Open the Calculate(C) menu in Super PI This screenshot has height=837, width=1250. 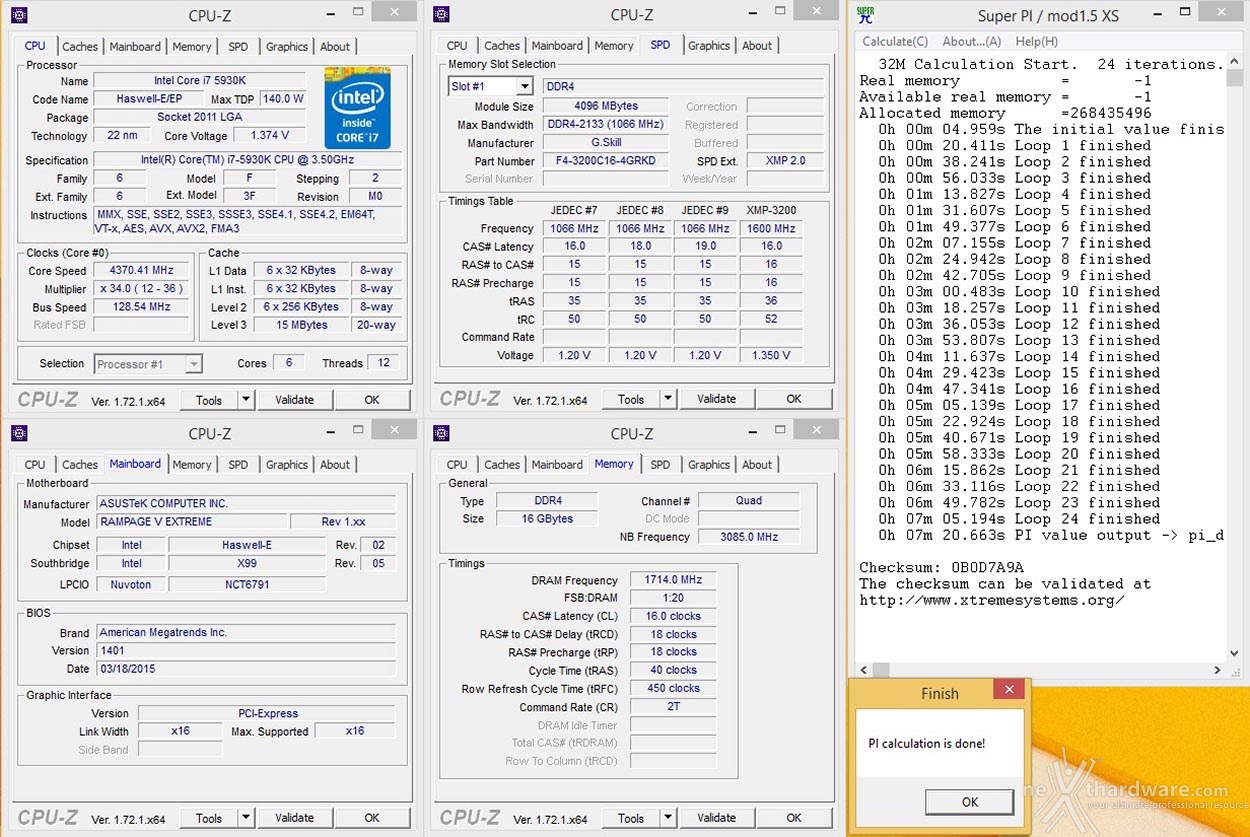pos(895,41)
